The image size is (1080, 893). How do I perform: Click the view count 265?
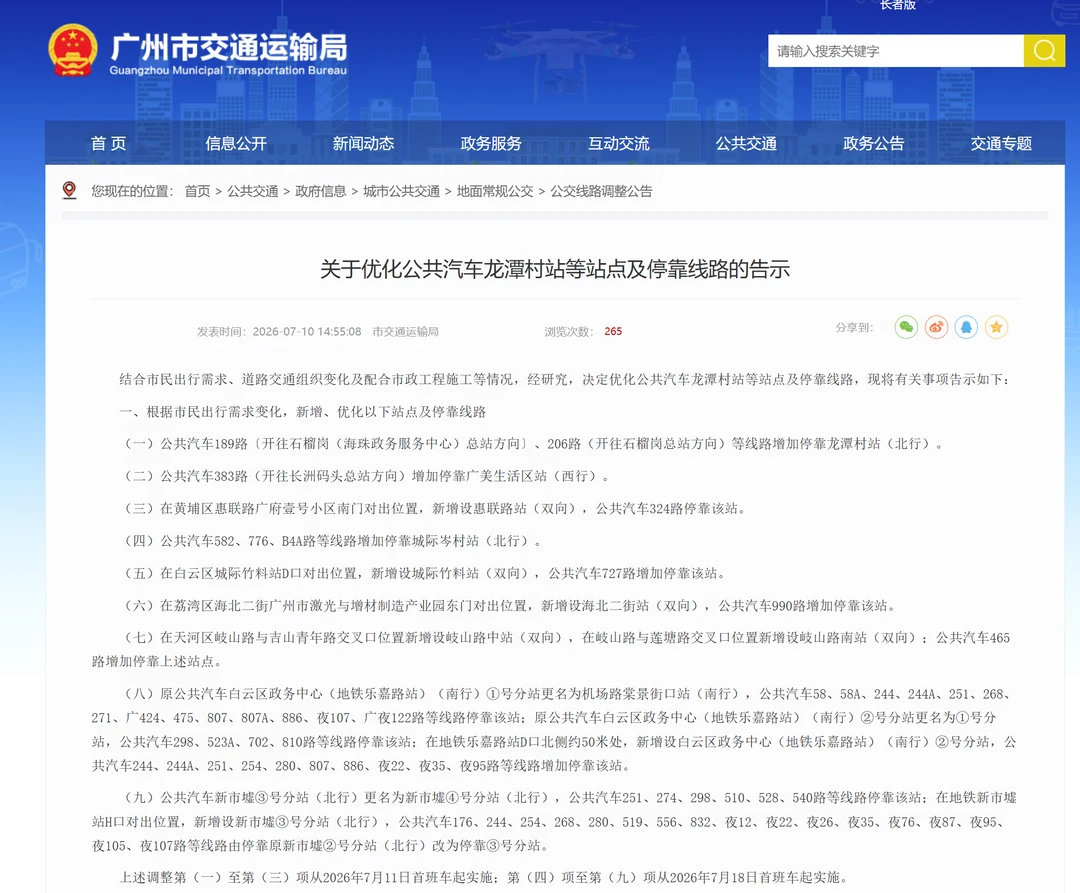click(613, 332)
